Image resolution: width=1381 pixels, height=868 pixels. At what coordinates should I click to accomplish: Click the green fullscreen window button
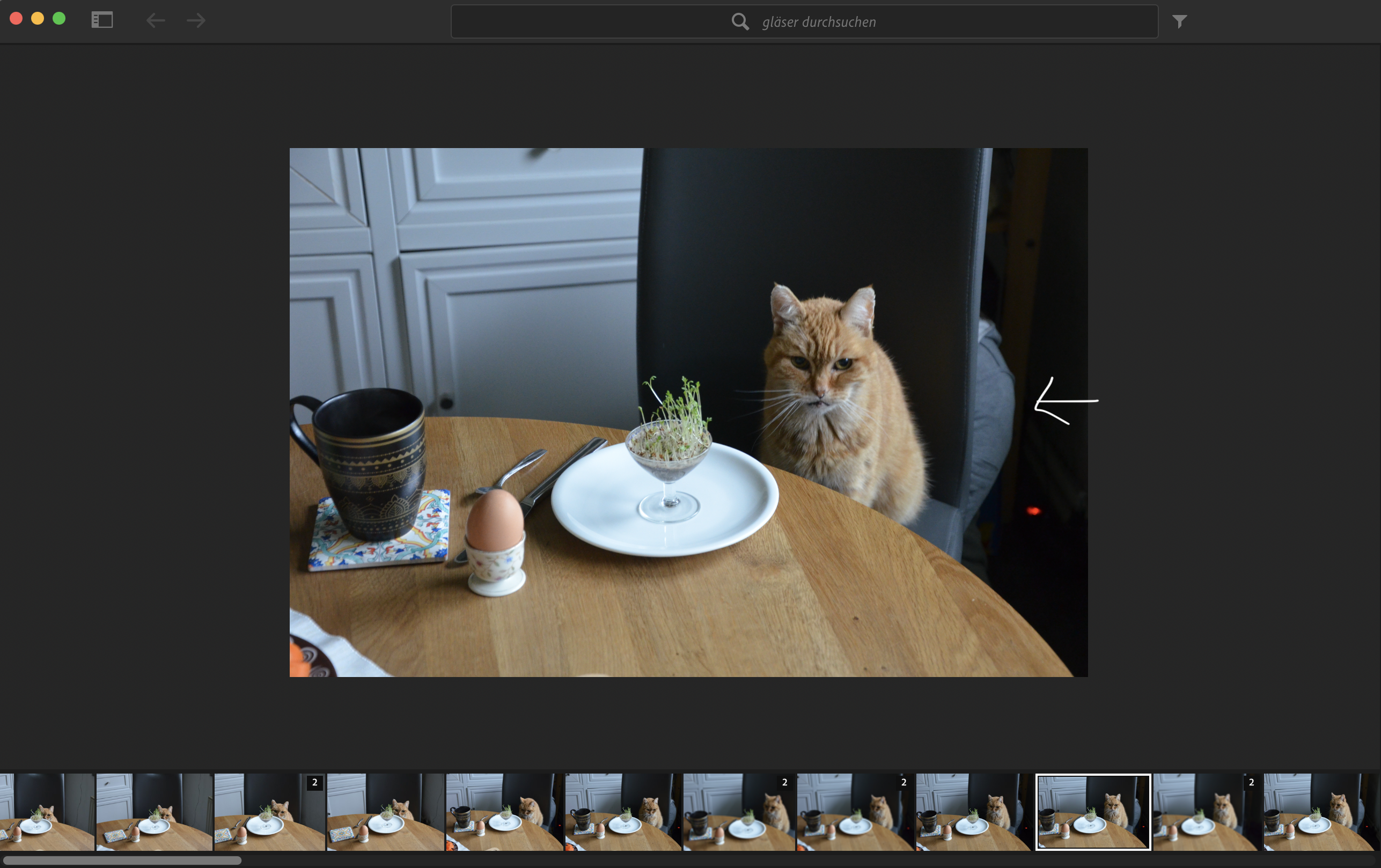tap(59, 18)
